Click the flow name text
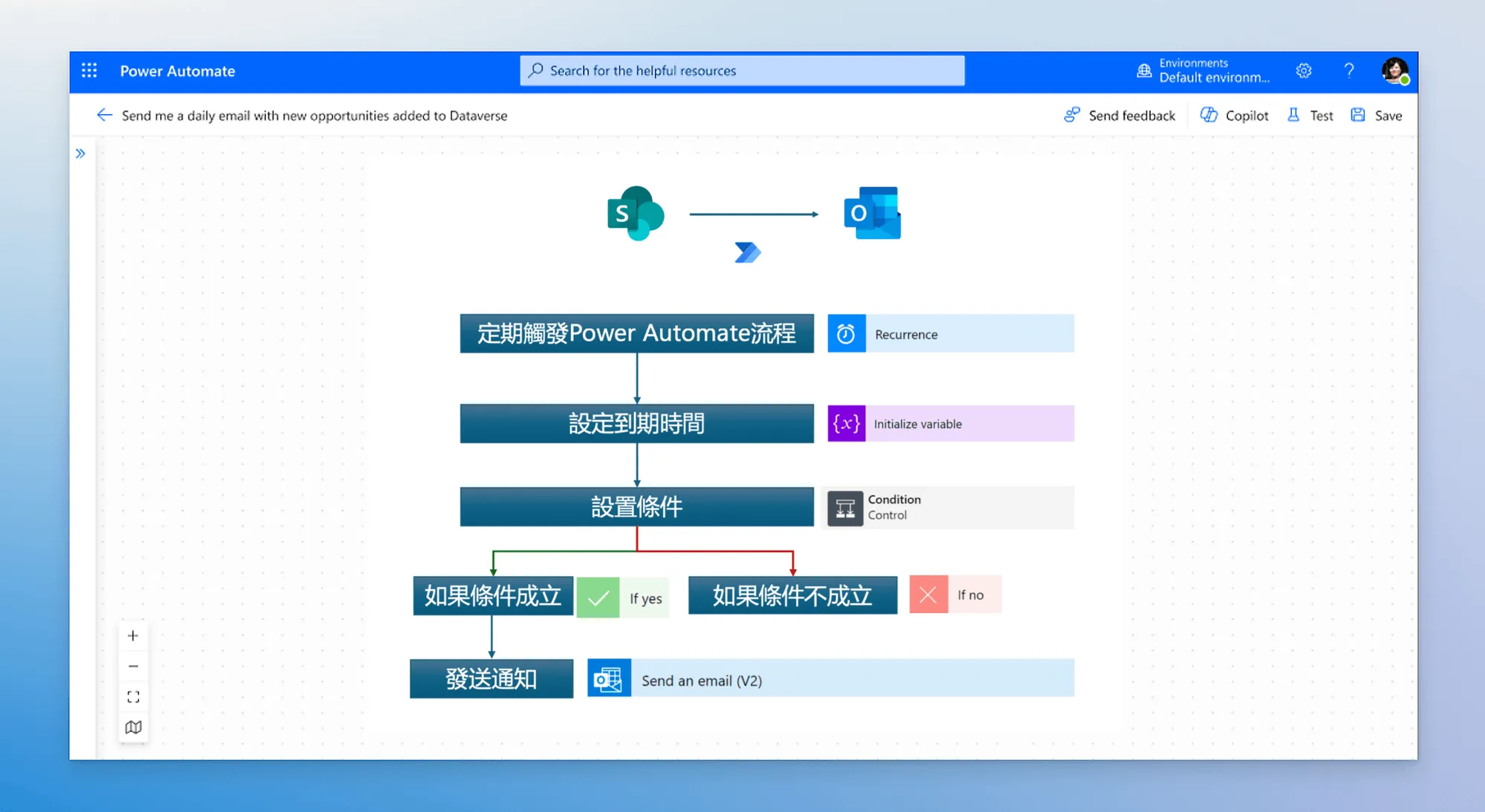The width and height of the screenshot is (1485, 812). pos(315,116)
